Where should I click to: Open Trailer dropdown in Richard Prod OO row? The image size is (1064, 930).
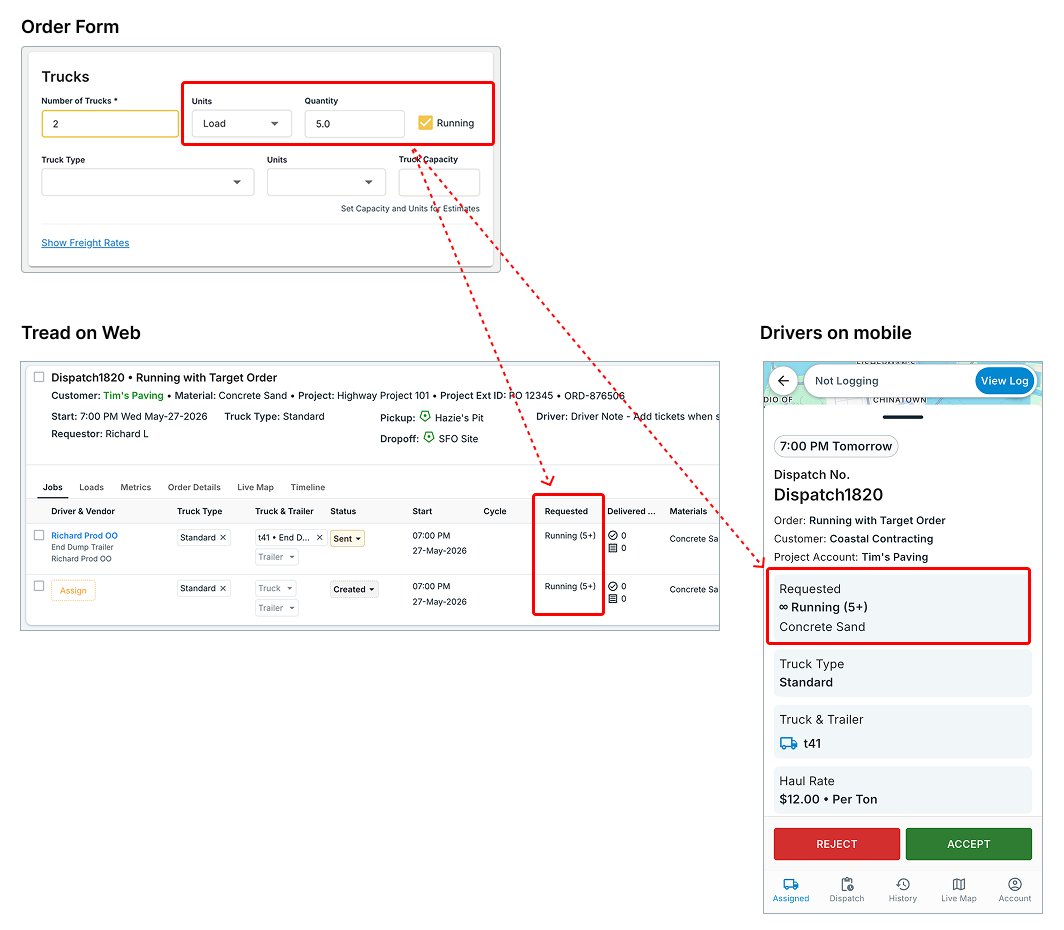coord(276,557)
